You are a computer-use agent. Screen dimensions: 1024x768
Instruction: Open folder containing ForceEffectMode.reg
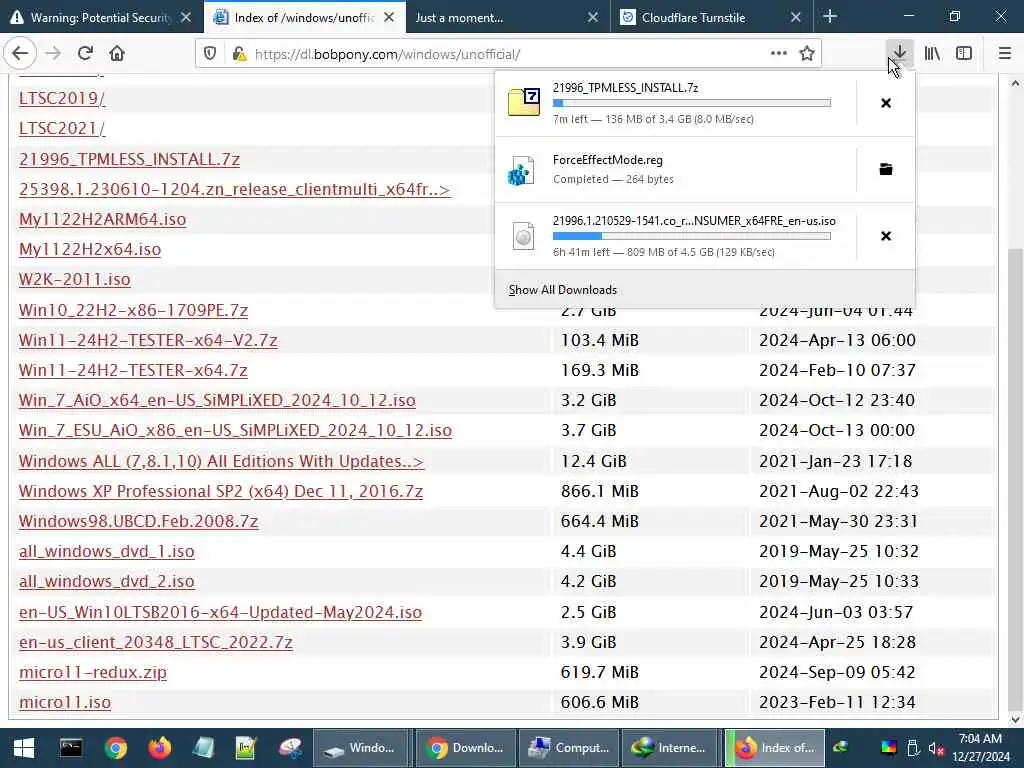[x=886, y=170]
